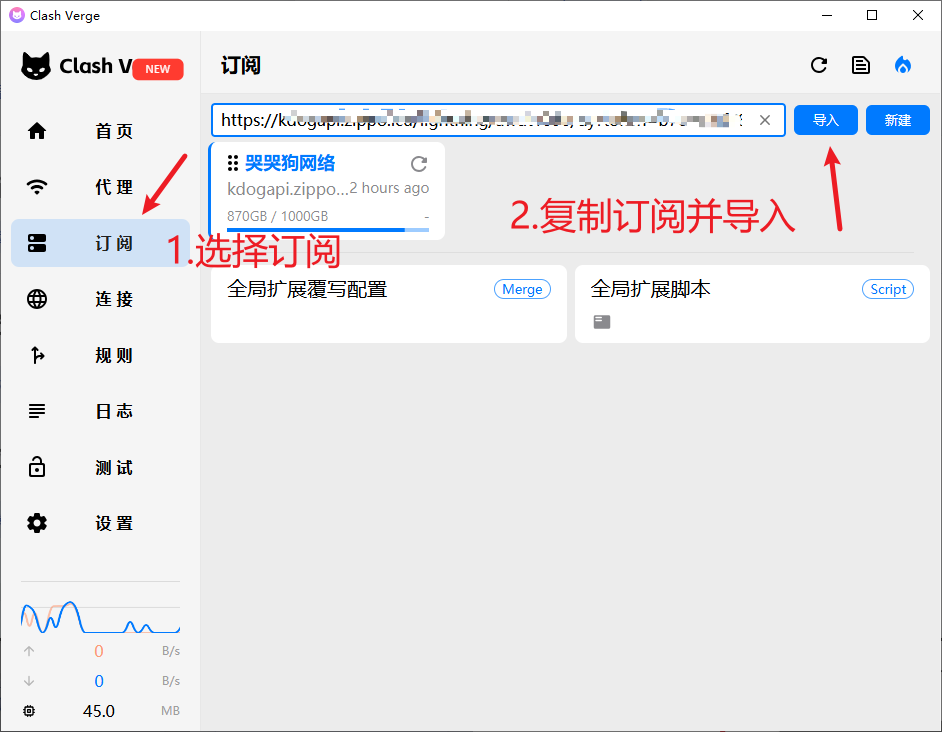The height and width of the screenshot is (732, 942).
Task: Click the 2 hours ago update time
Action: point(389,188)
